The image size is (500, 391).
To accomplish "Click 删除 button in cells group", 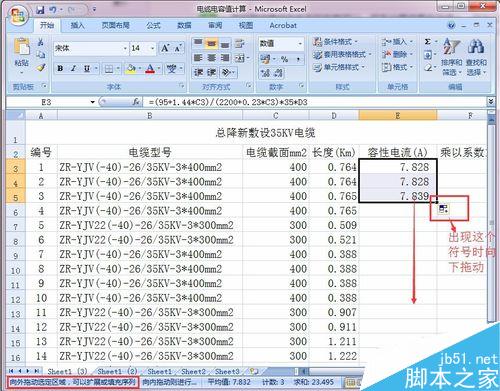I will (x=398, y=54).
